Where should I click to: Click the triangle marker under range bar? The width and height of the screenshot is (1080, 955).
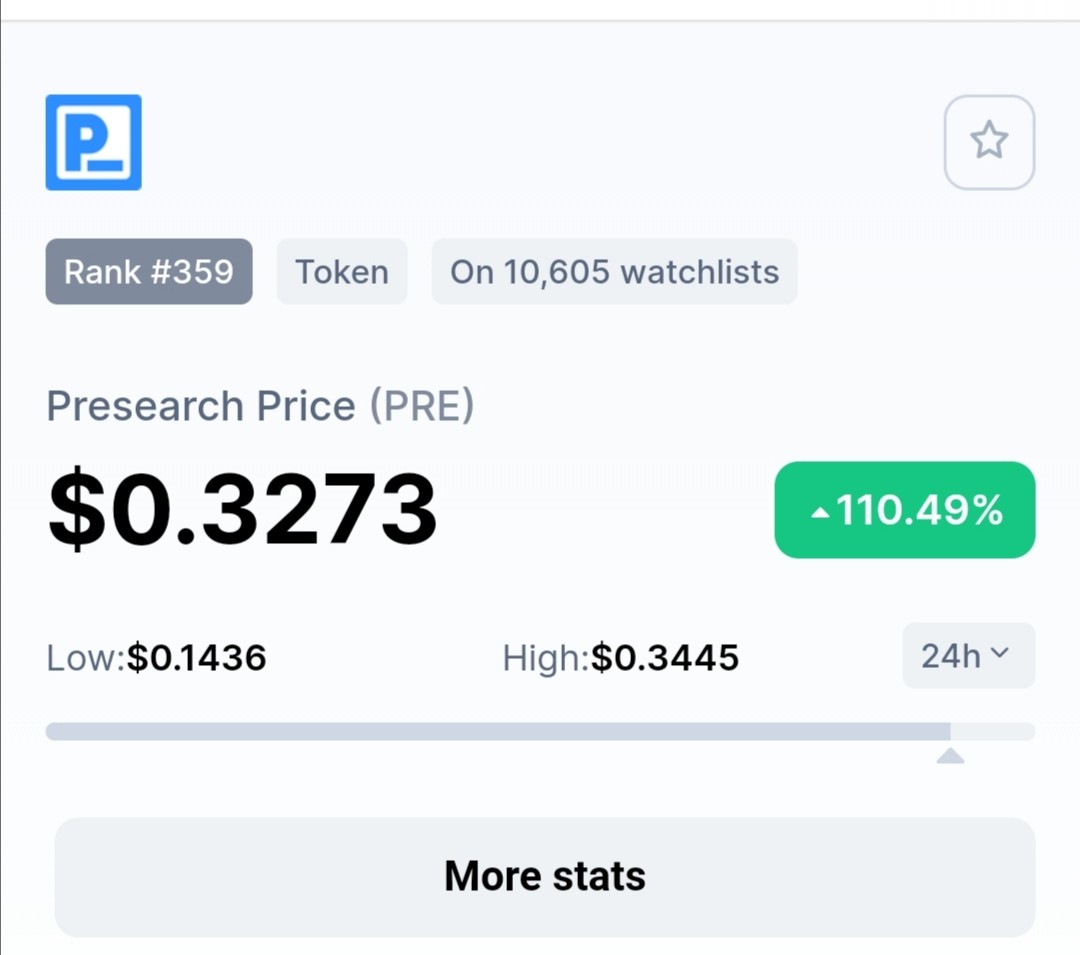click(951, 756)
